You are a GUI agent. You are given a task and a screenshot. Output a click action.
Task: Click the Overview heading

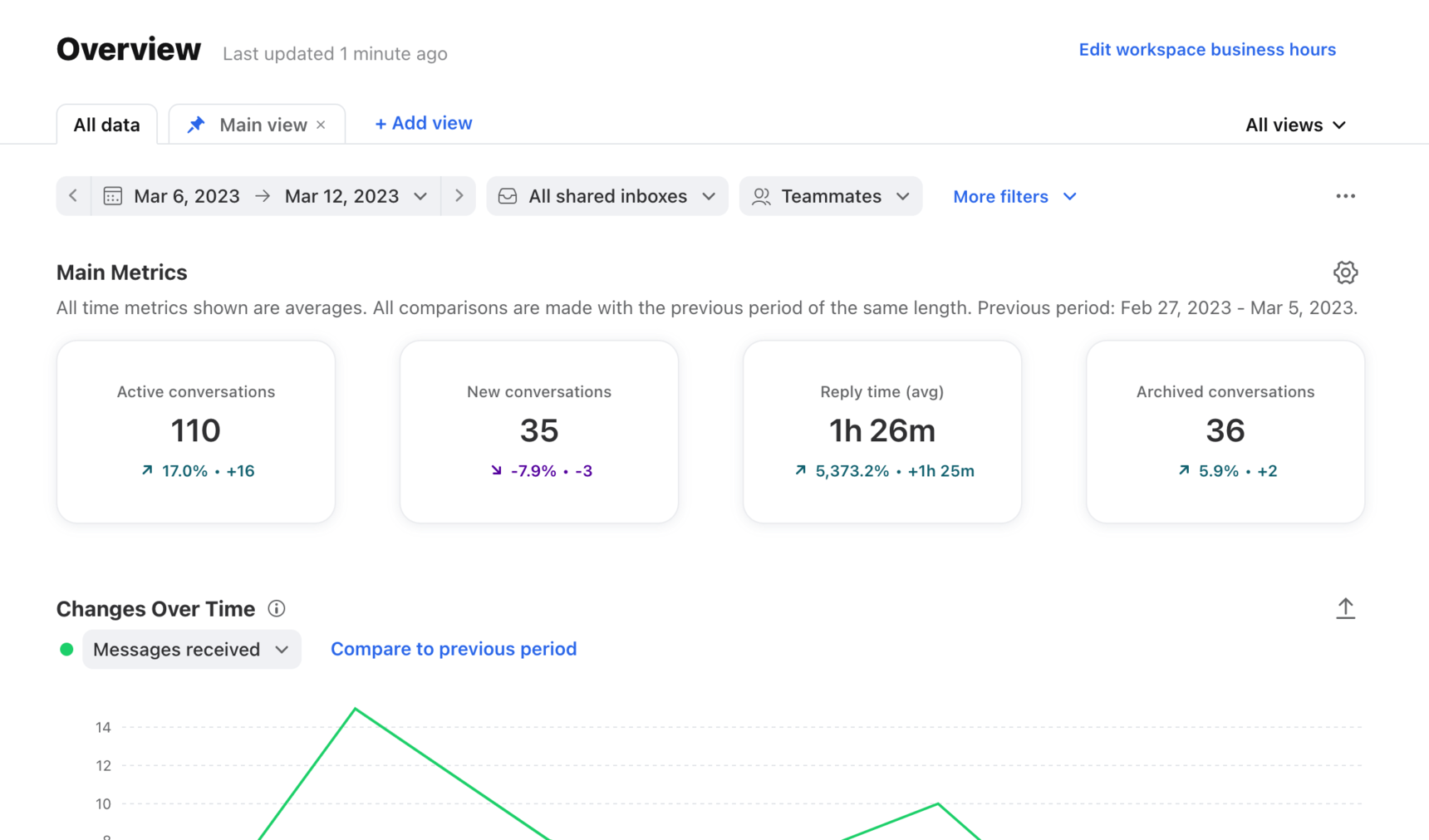point(129,49)
